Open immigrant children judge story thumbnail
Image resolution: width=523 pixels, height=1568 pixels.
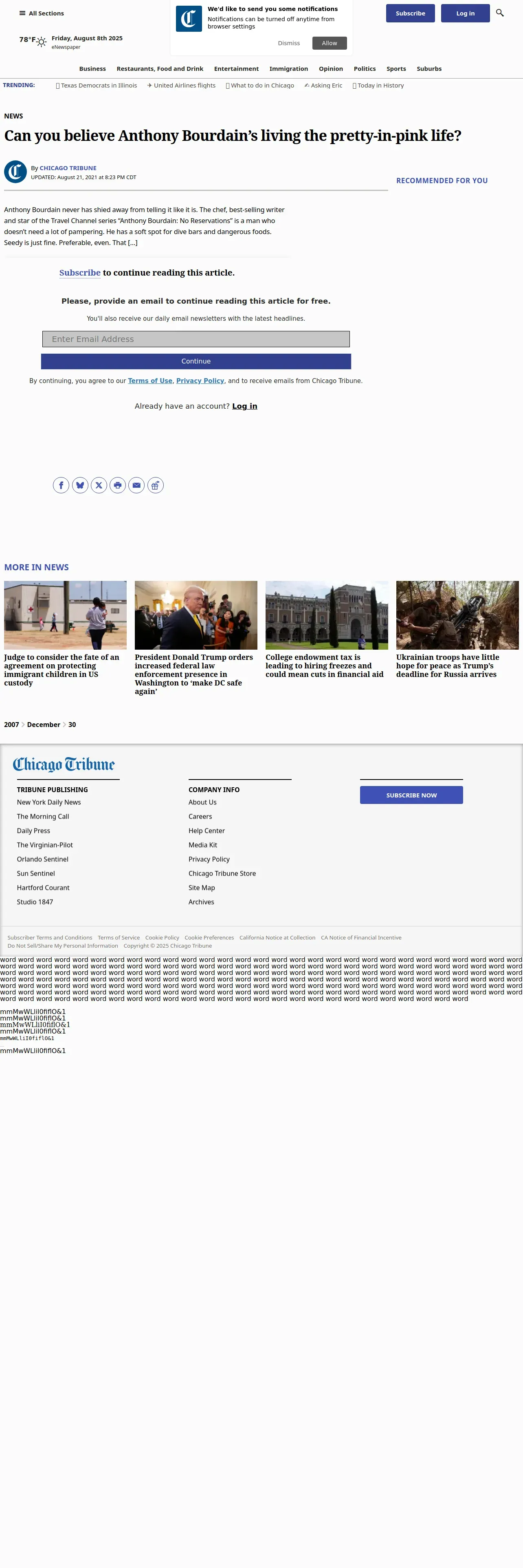point(65,615)
